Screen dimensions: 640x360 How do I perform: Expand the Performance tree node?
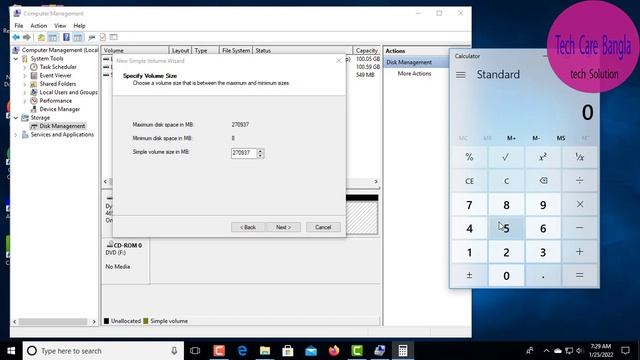24,101
